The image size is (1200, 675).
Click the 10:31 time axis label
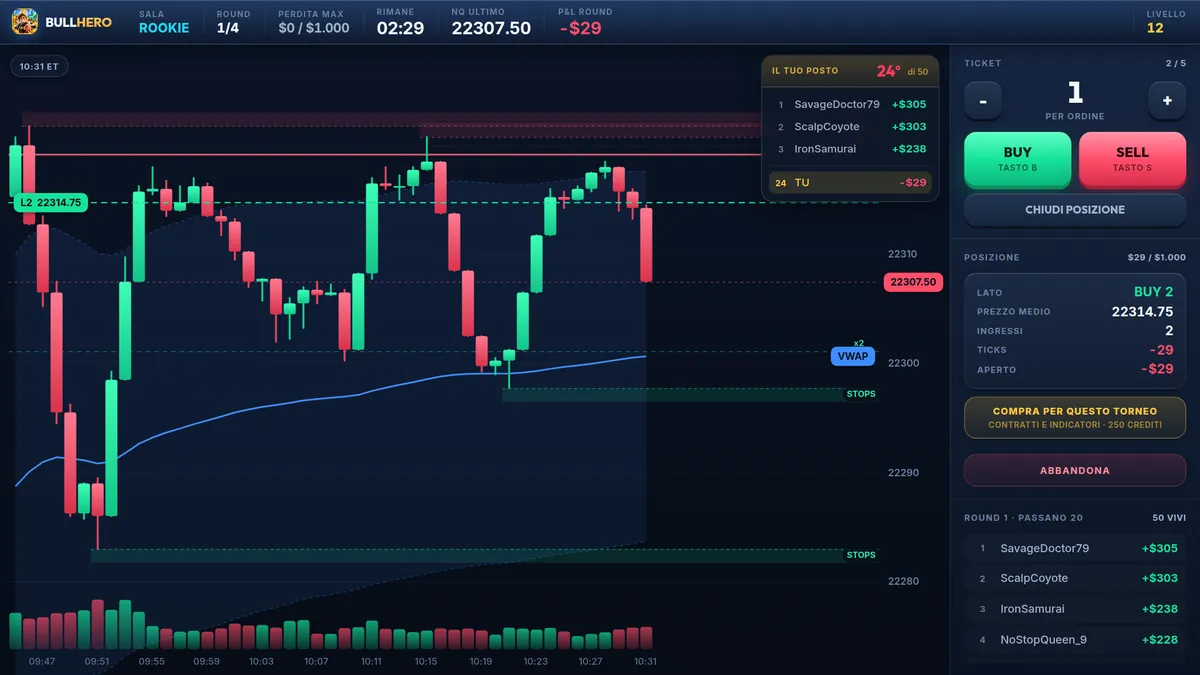point(644,661)
